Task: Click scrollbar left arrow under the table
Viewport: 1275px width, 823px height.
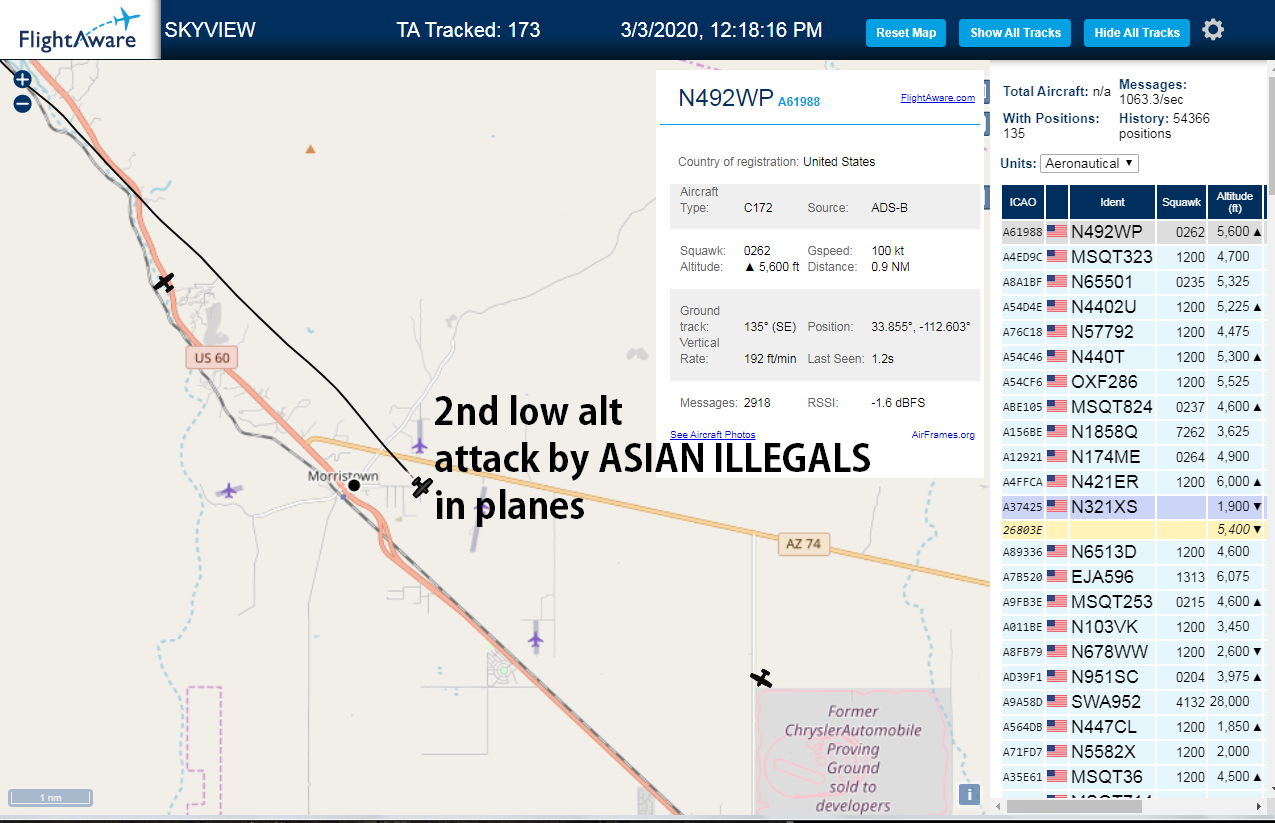Action: tap(999, 806)
